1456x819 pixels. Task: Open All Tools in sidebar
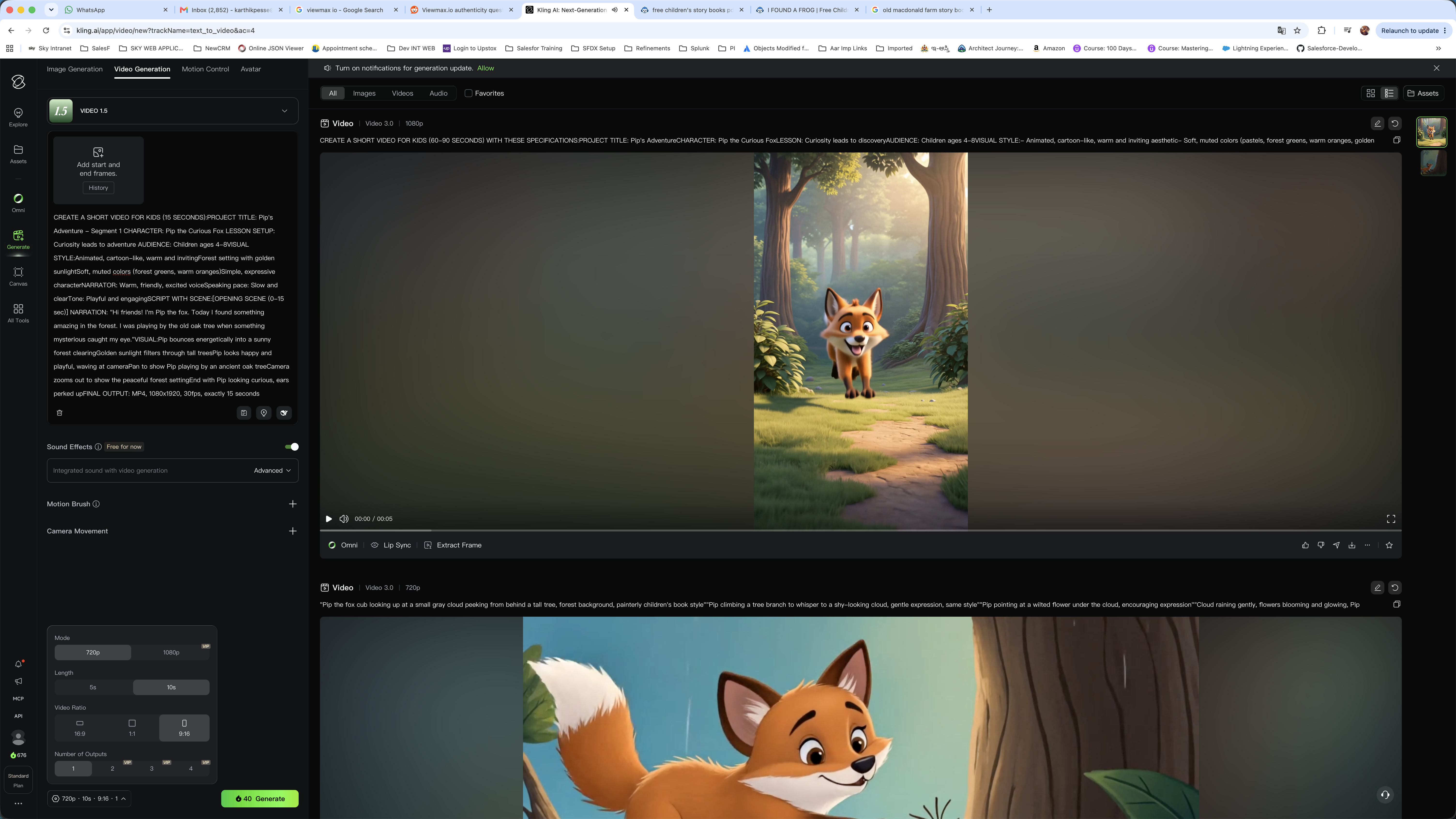pyautogui.click(x=18, y=313)
